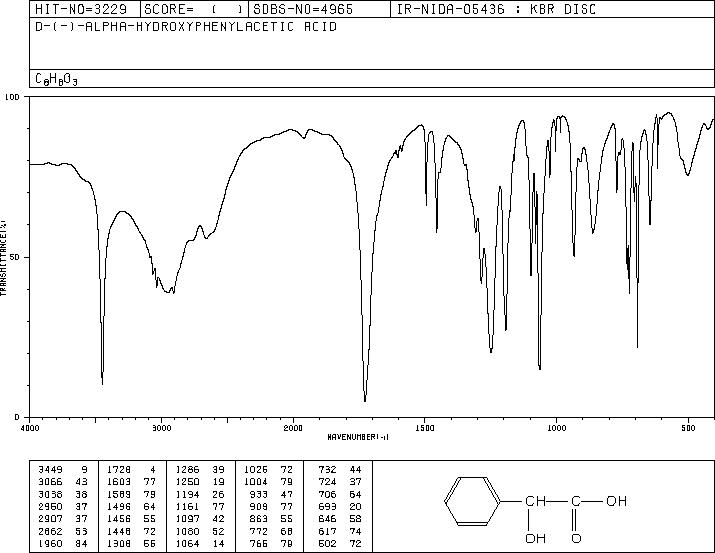The width and height of the screenshot is (715, 553).
Task: Select the 1728 peak entry in table
Action: point(132,470)
